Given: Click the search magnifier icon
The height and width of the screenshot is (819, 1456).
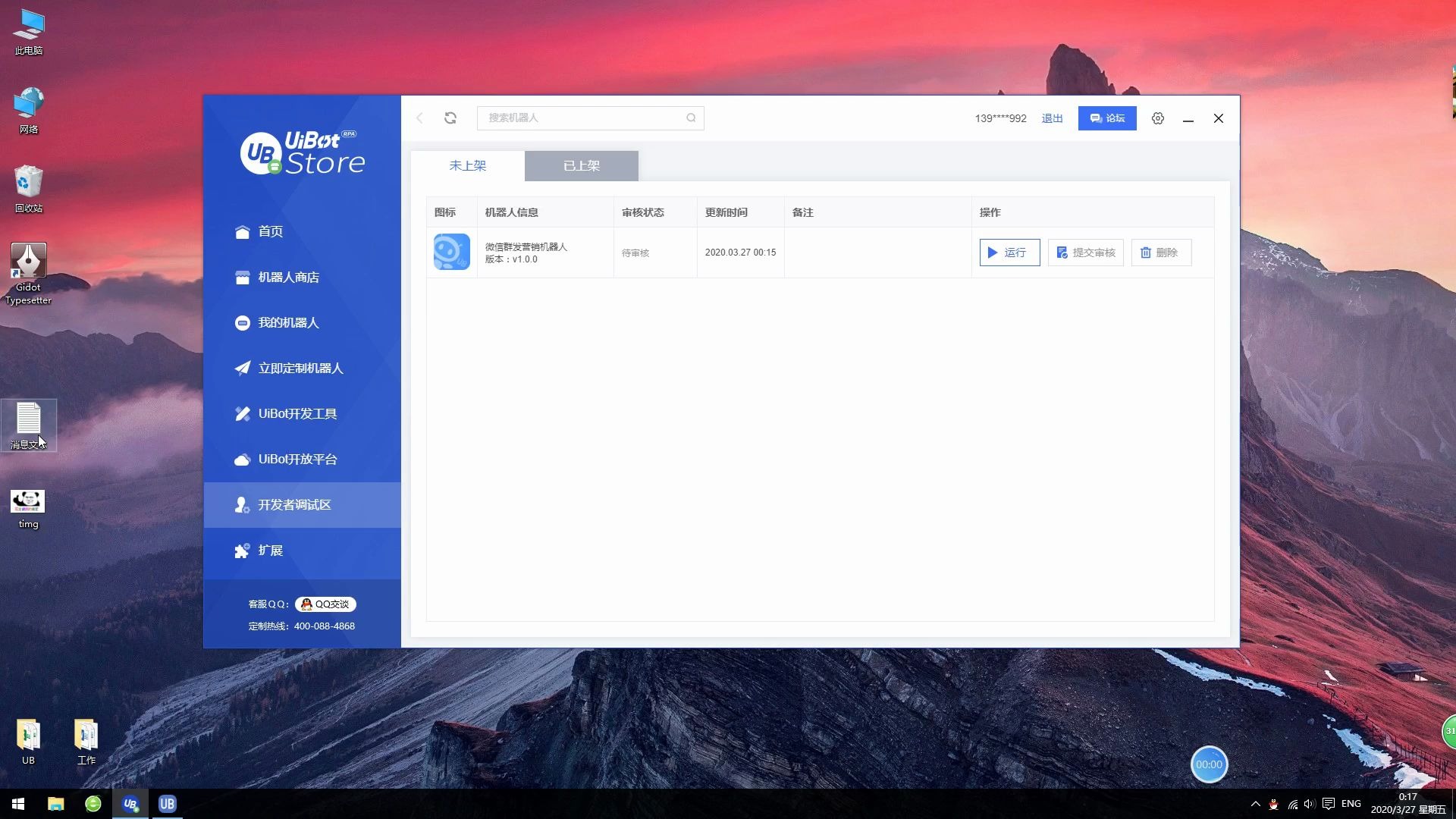Looking at the screenshot, I should click(x=691, y=118).
